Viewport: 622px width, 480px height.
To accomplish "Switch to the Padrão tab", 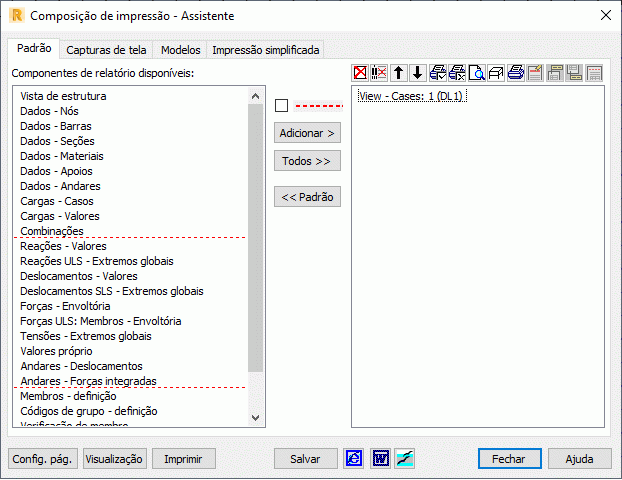I will point(34,48).
